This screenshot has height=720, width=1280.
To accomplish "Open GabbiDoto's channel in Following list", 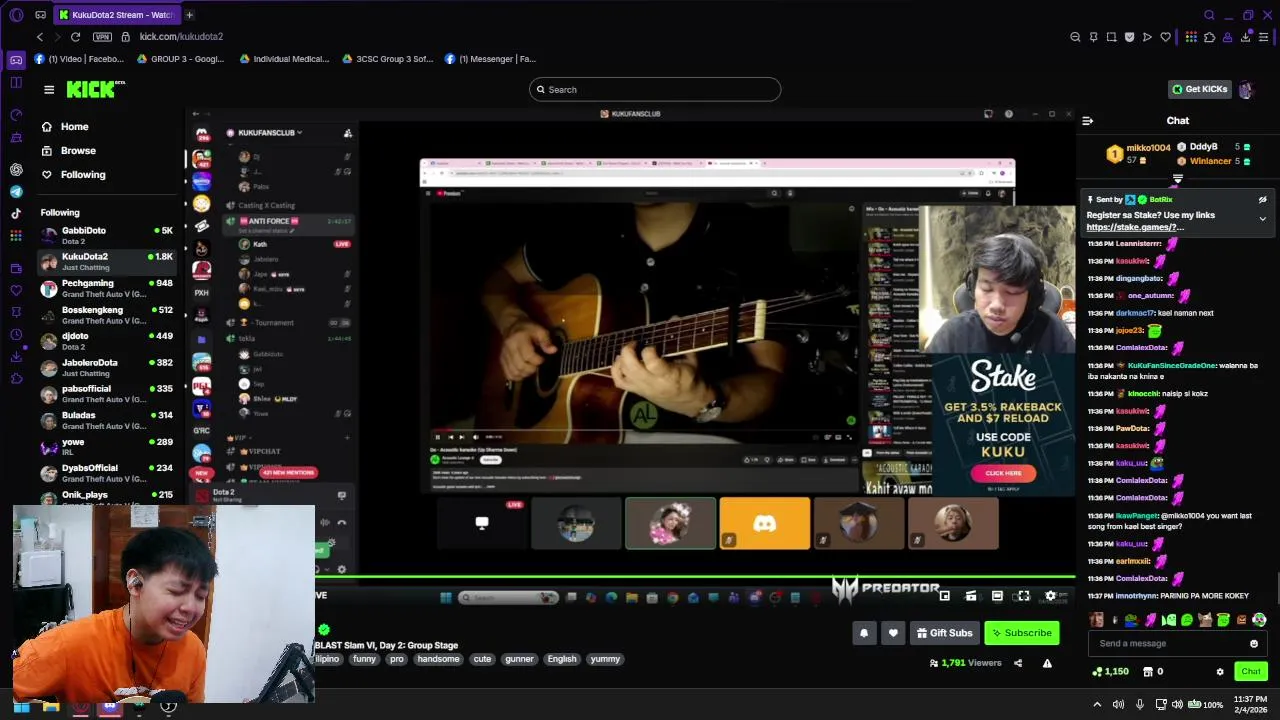I will click(106, 235).
